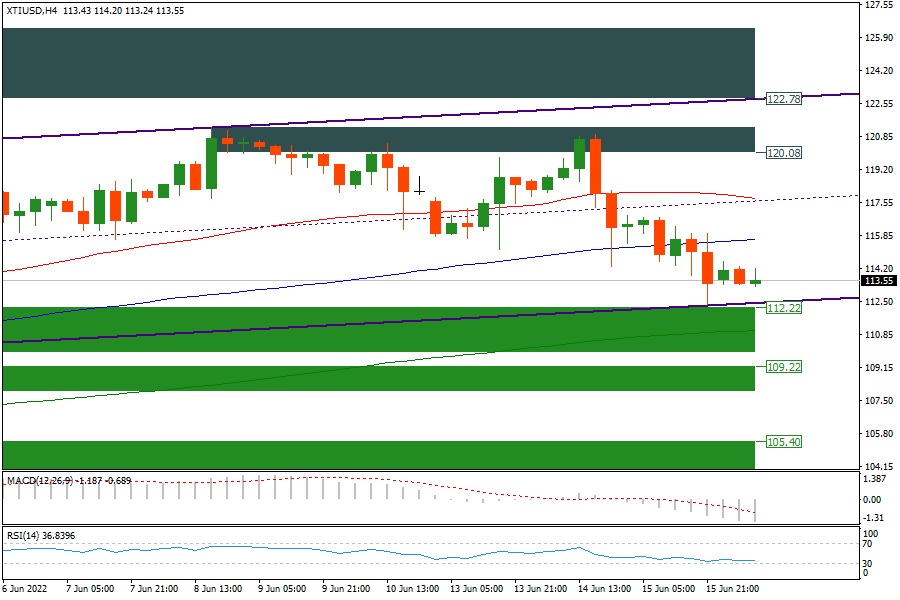This screenshot has height=600, width=900.
Task: Click the topmost dark resistance zone rectangle
Action: pos(378,62)
